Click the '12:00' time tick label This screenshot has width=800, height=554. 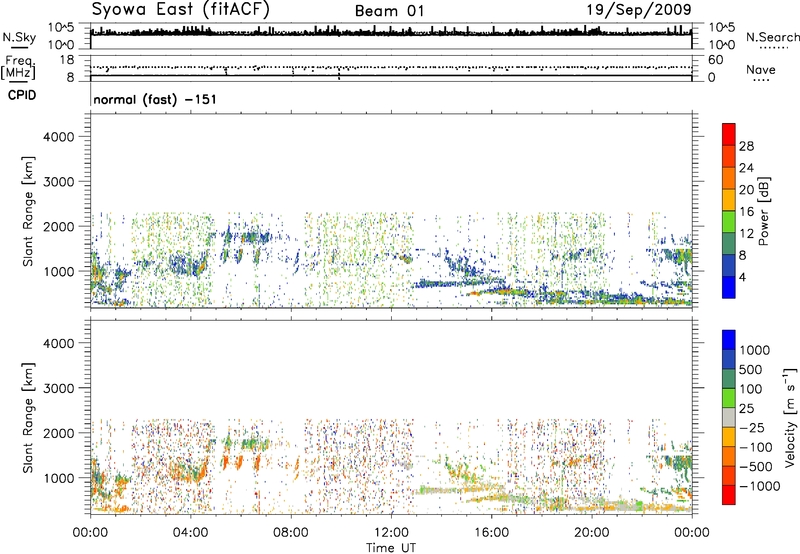(x=391, y=533)
